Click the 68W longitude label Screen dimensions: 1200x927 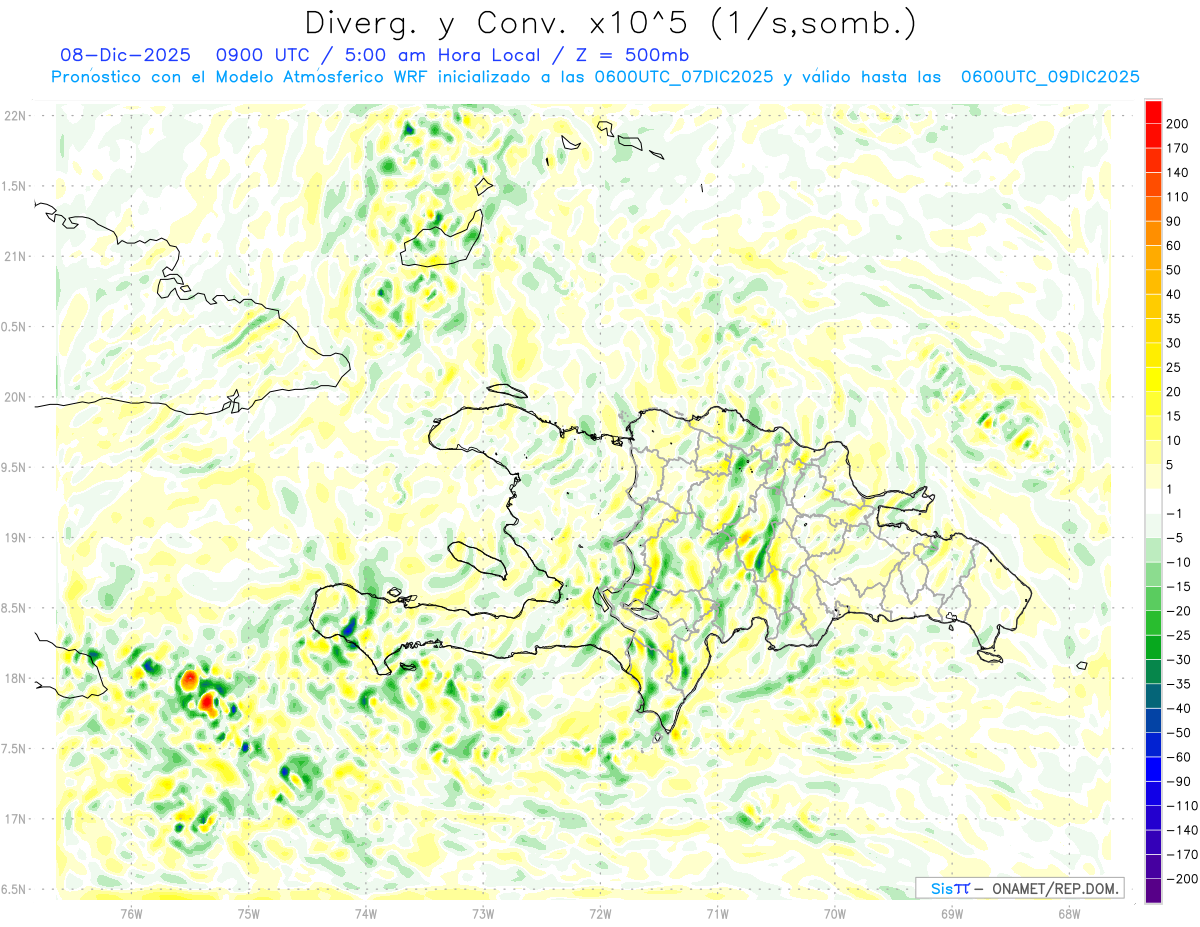(x=1069, y=914)
